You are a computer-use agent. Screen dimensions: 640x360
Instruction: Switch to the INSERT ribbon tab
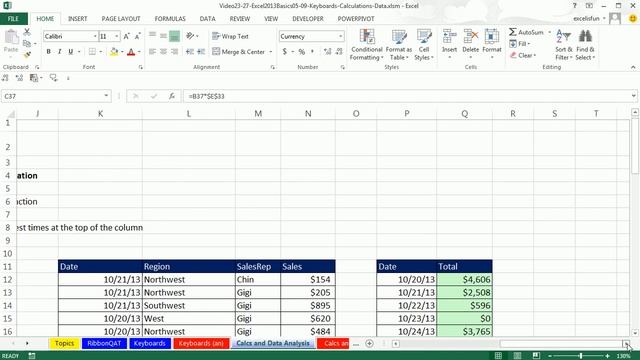coord(78,19)
